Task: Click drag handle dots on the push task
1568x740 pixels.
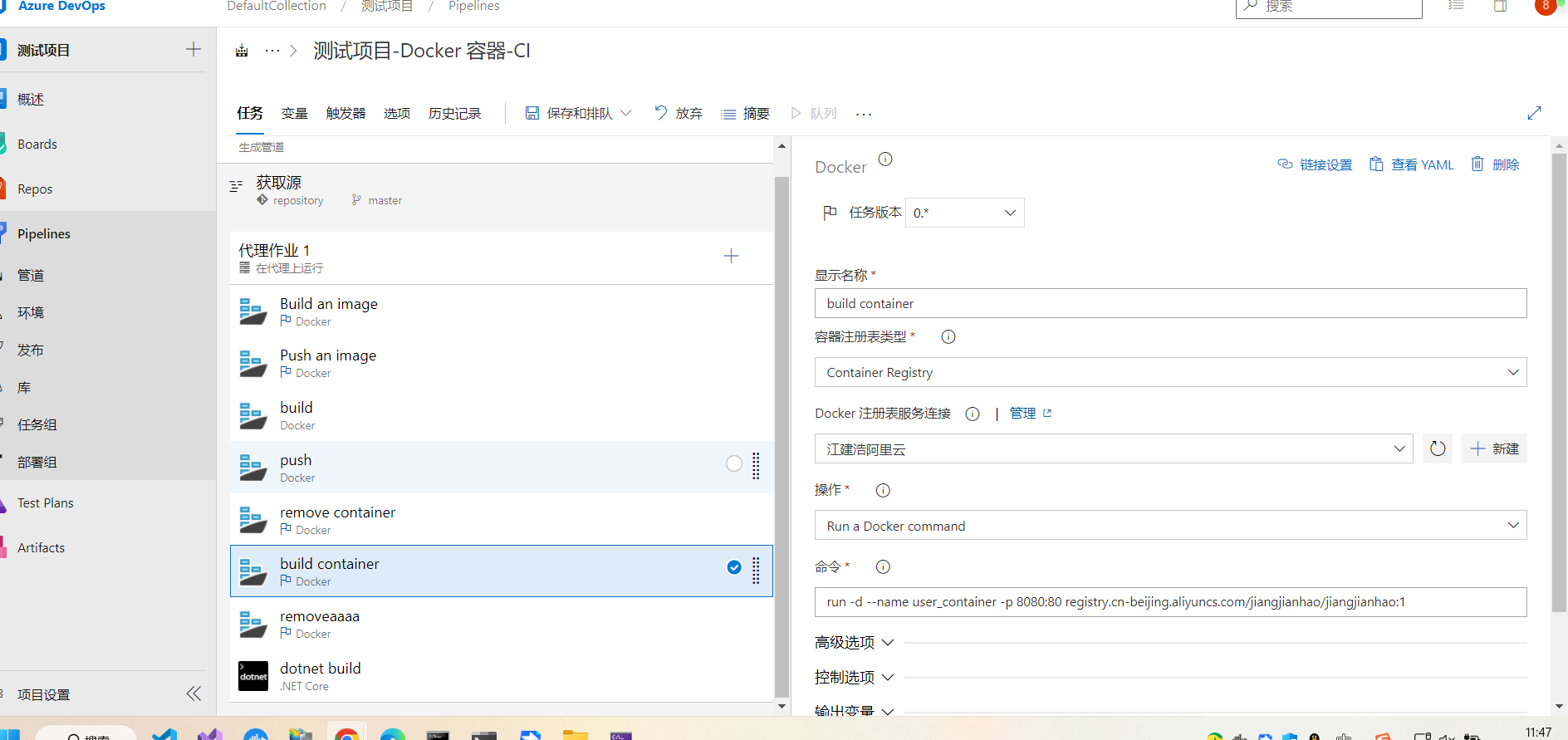Action: [756, 465]
